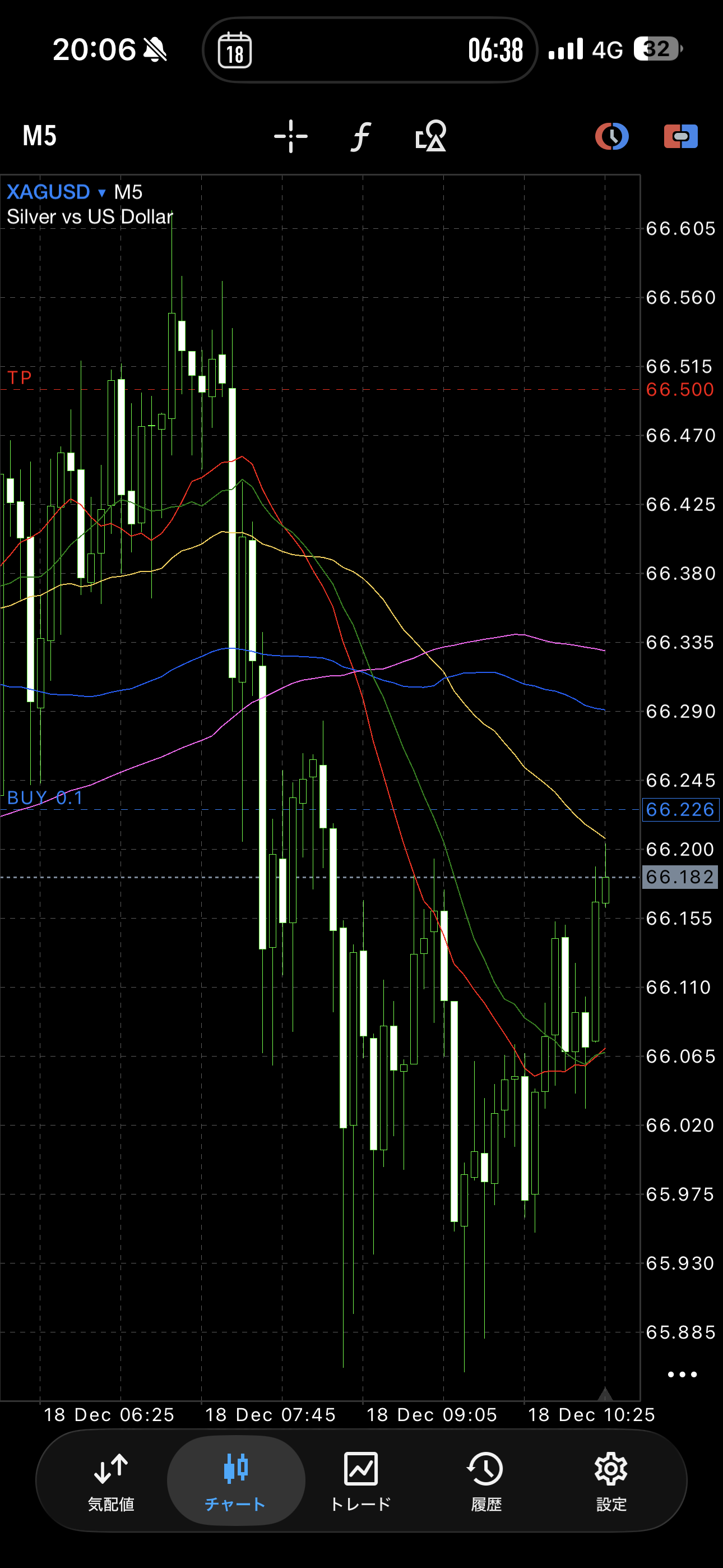
Task: Tap the 66.500 take-profit price tag
Action: coord(680,390)
